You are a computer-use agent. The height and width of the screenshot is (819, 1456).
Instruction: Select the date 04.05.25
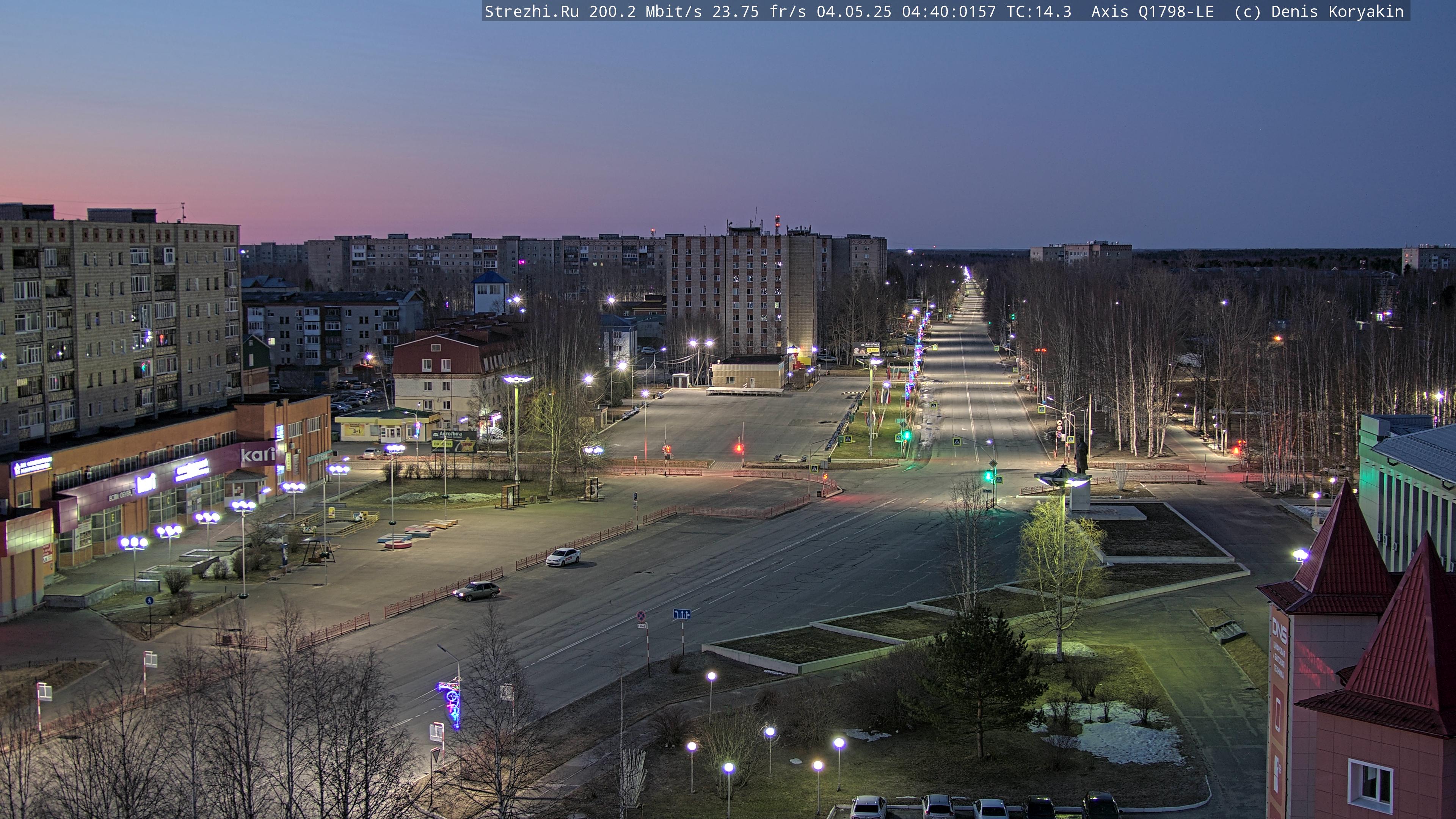tap(854, 12)
